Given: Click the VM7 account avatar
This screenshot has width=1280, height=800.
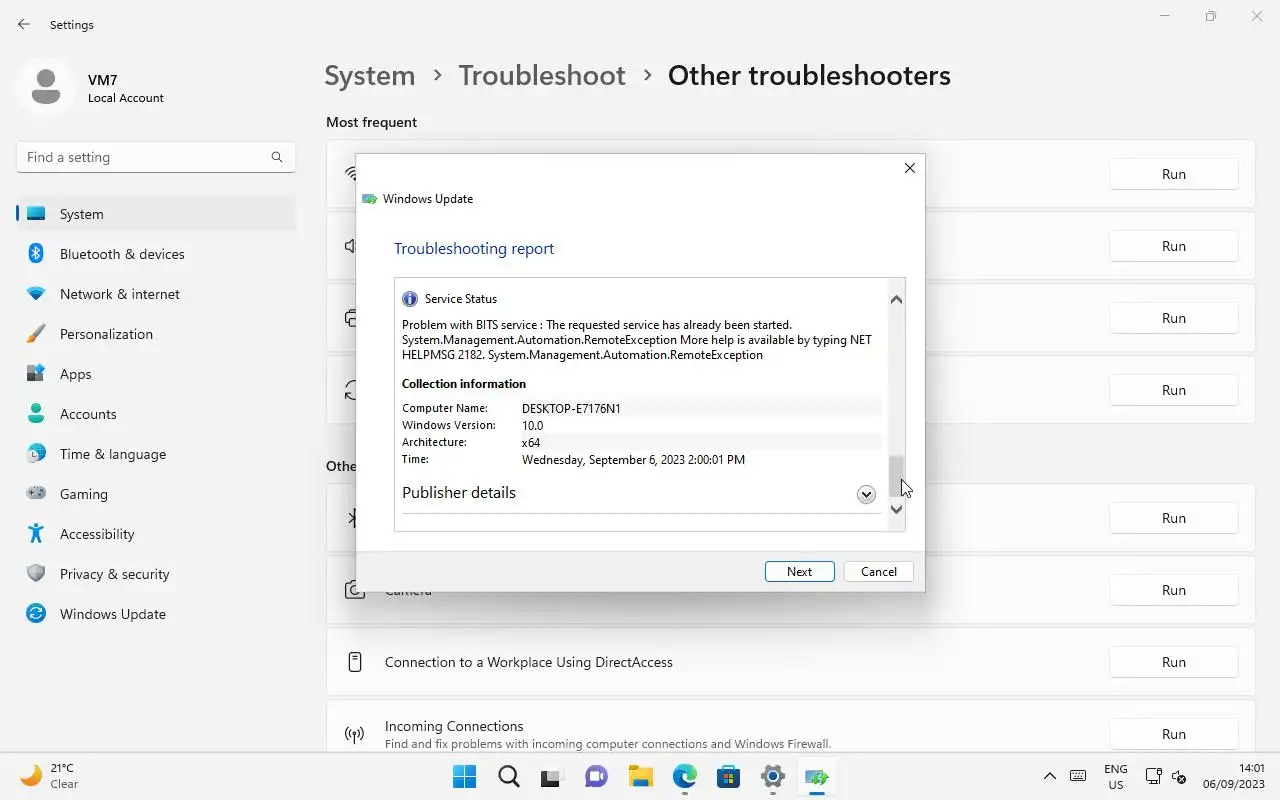Looking at the screenshot, I should pos(45,87).
